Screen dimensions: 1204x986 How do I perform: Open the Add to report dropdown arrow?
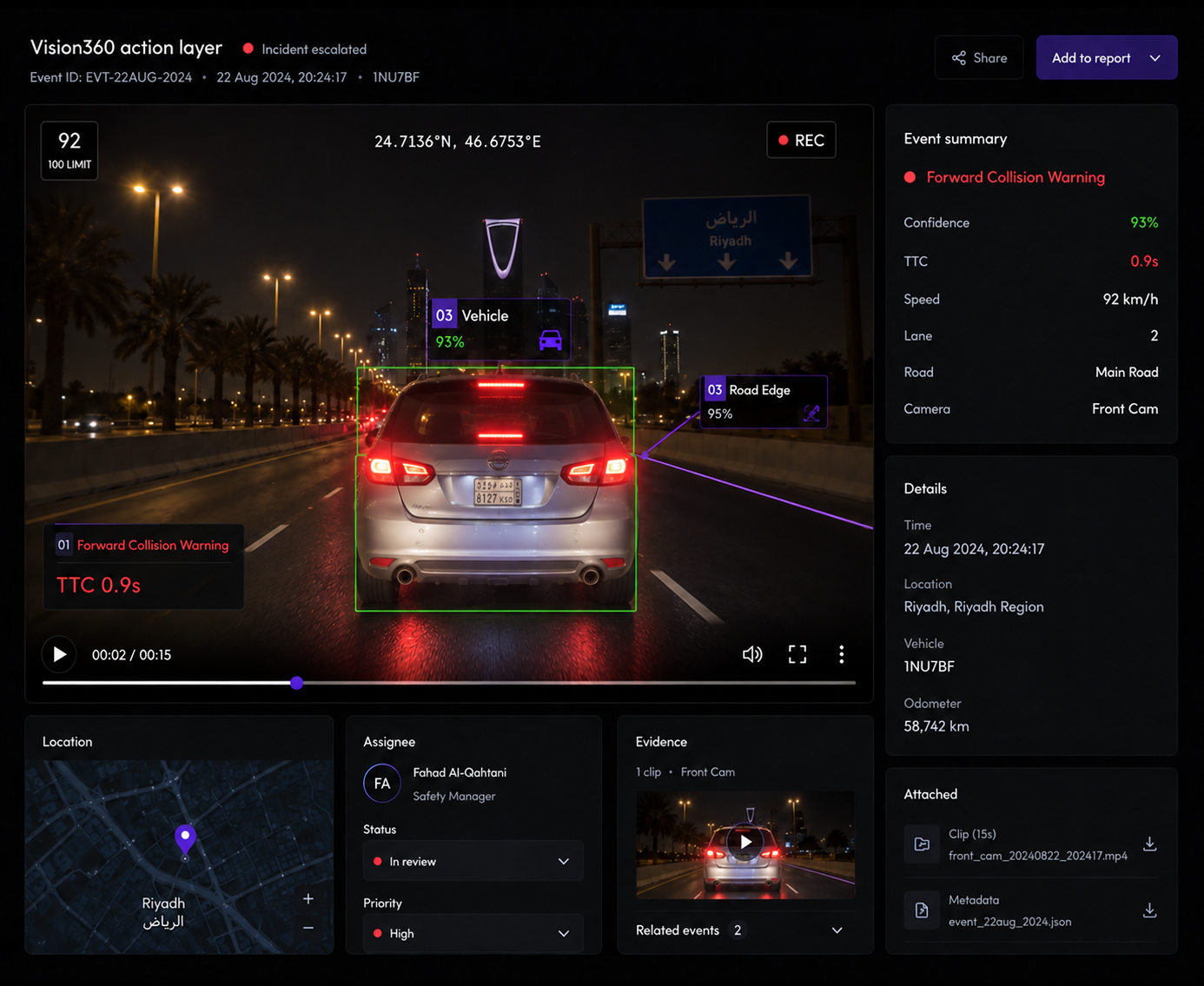[1155, 58]
